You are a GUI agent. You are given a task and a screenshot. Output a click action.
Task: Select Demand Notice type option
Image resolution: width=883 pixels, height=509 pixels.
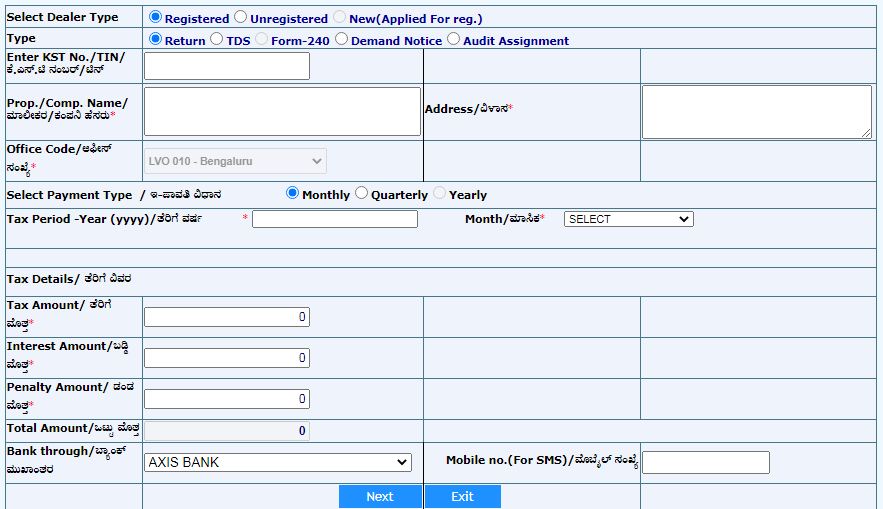341,39
